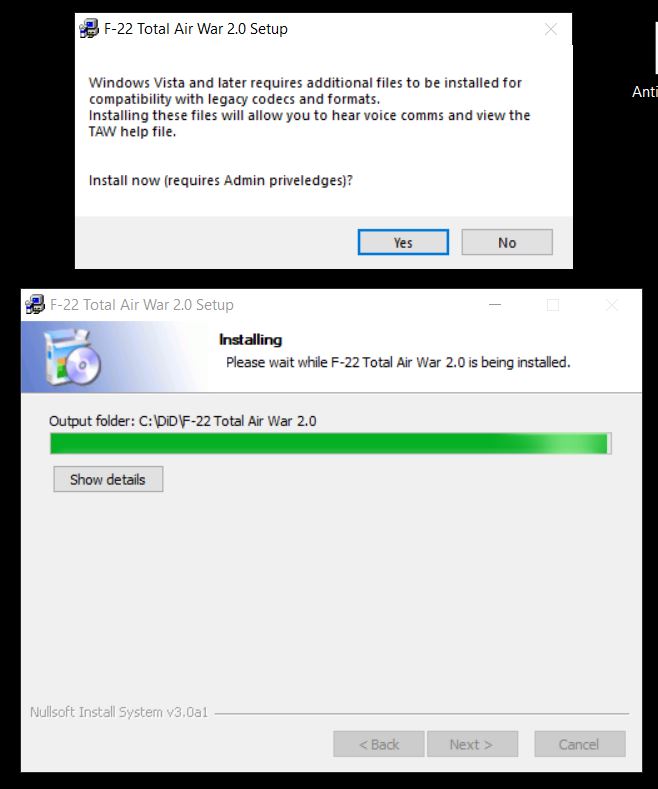658x789 pixels.
Task: Confirm codec install with Yes button
Action: 403,242
